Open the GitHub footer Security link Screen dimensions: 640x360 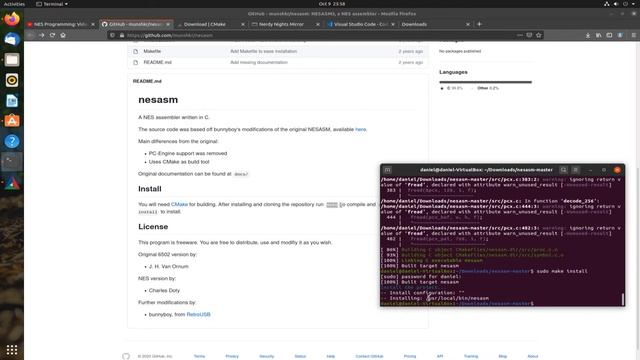click(267, 356)
